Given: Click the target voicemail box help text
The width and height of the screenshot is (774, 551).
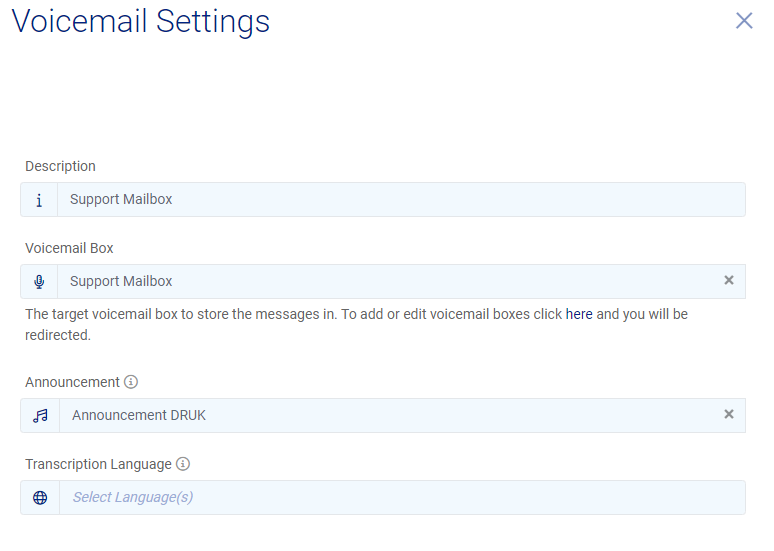Looking at the screenshot, I should 290,314.
